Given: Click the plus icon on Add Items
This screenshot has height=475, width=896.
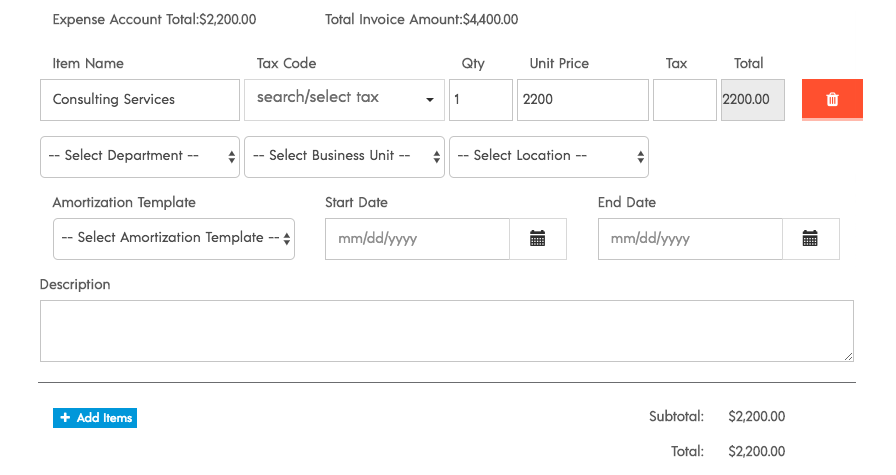Looking at the screenshot, I should click(x=65, y=418).
